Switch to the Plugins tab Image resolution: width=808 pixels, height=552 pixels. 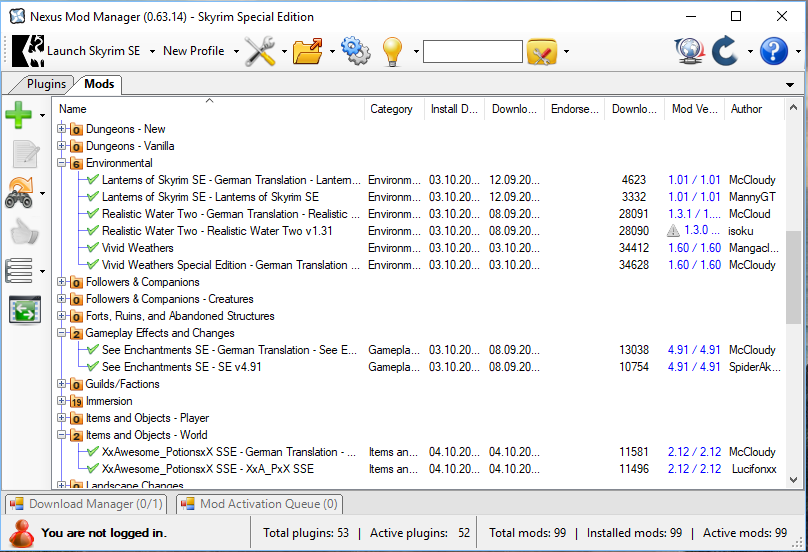(46, 85)
